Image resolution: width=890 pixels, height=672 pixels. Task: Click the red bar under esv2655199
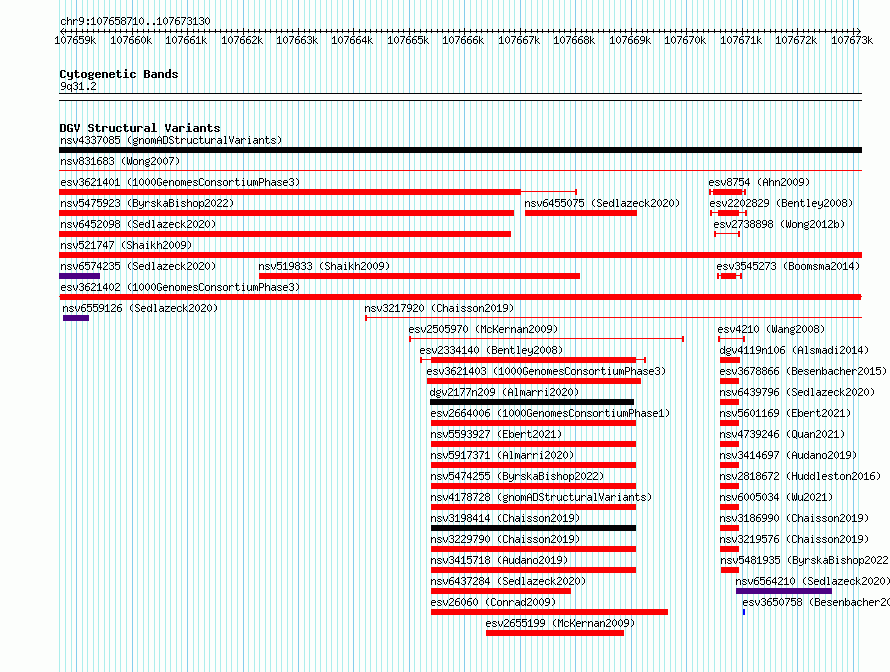click(555, 633)
